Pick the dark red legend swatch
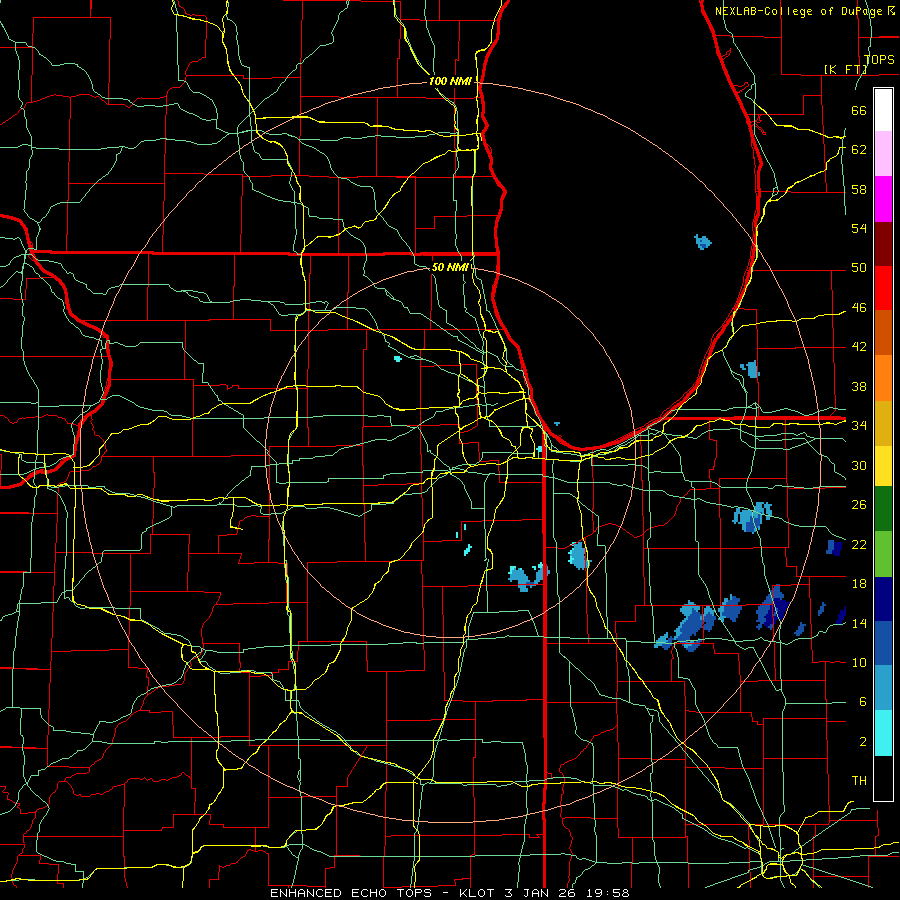The width and height of the screenshot is (900, 900). tap(883, 243)
